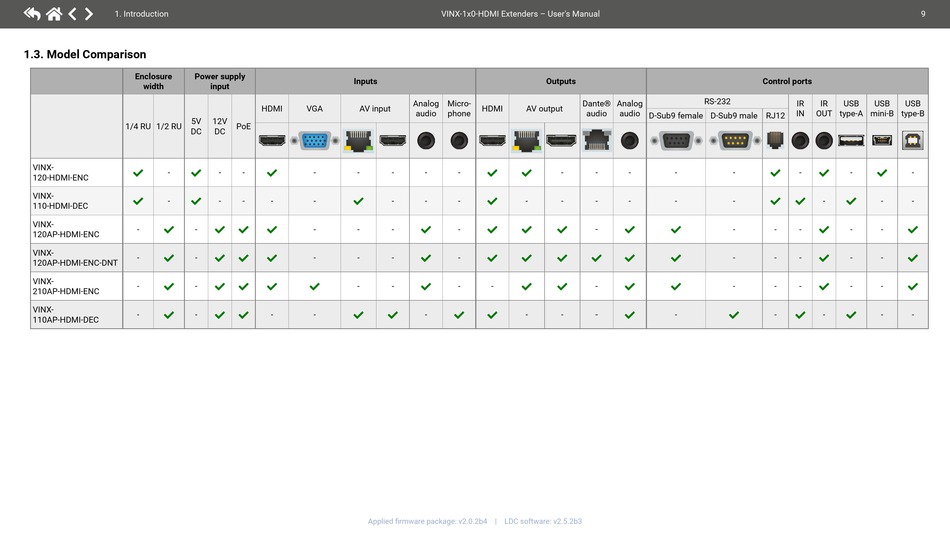The height and width of the screenshot is (533, 950).
Task: Click the '12V DC' column label
Action: point(220,126)
